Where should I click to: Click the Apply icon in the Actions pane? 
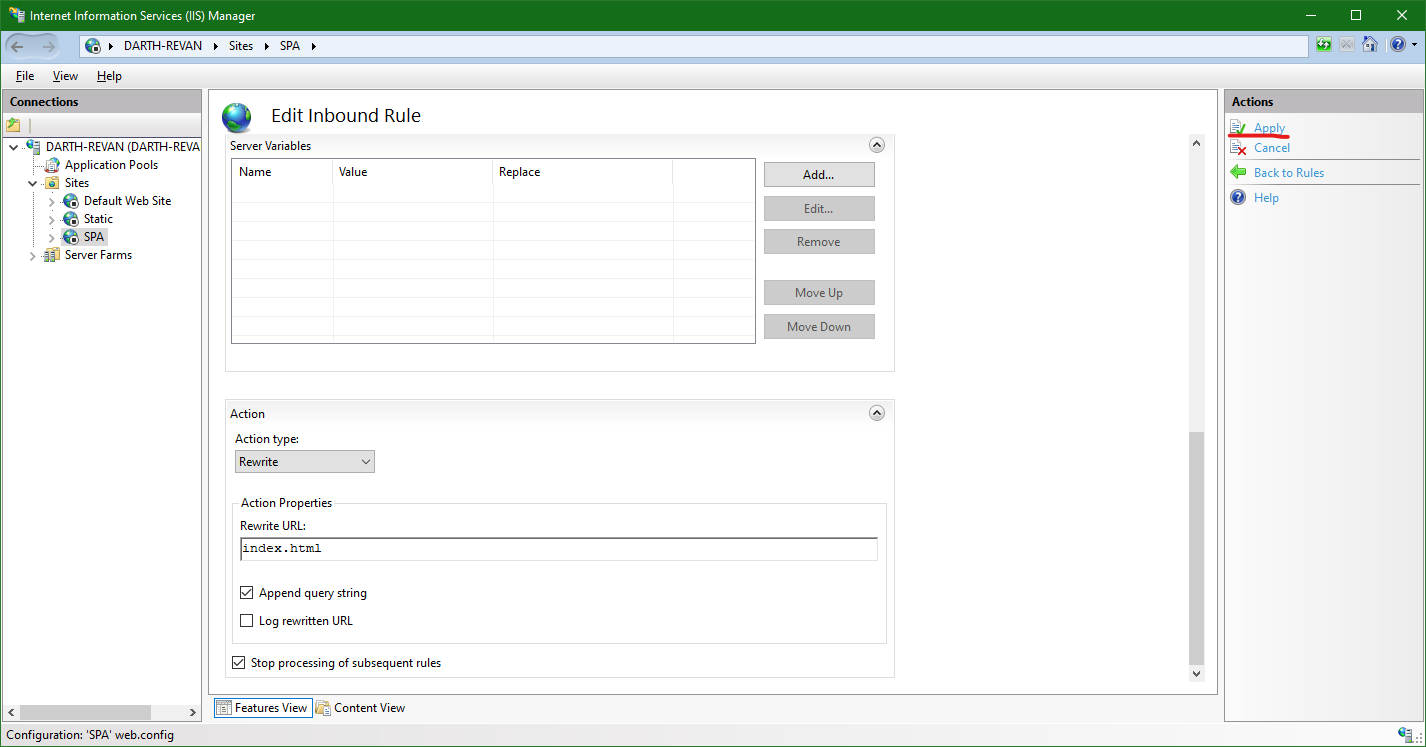pyautogui.click(x=1238, y=127)
